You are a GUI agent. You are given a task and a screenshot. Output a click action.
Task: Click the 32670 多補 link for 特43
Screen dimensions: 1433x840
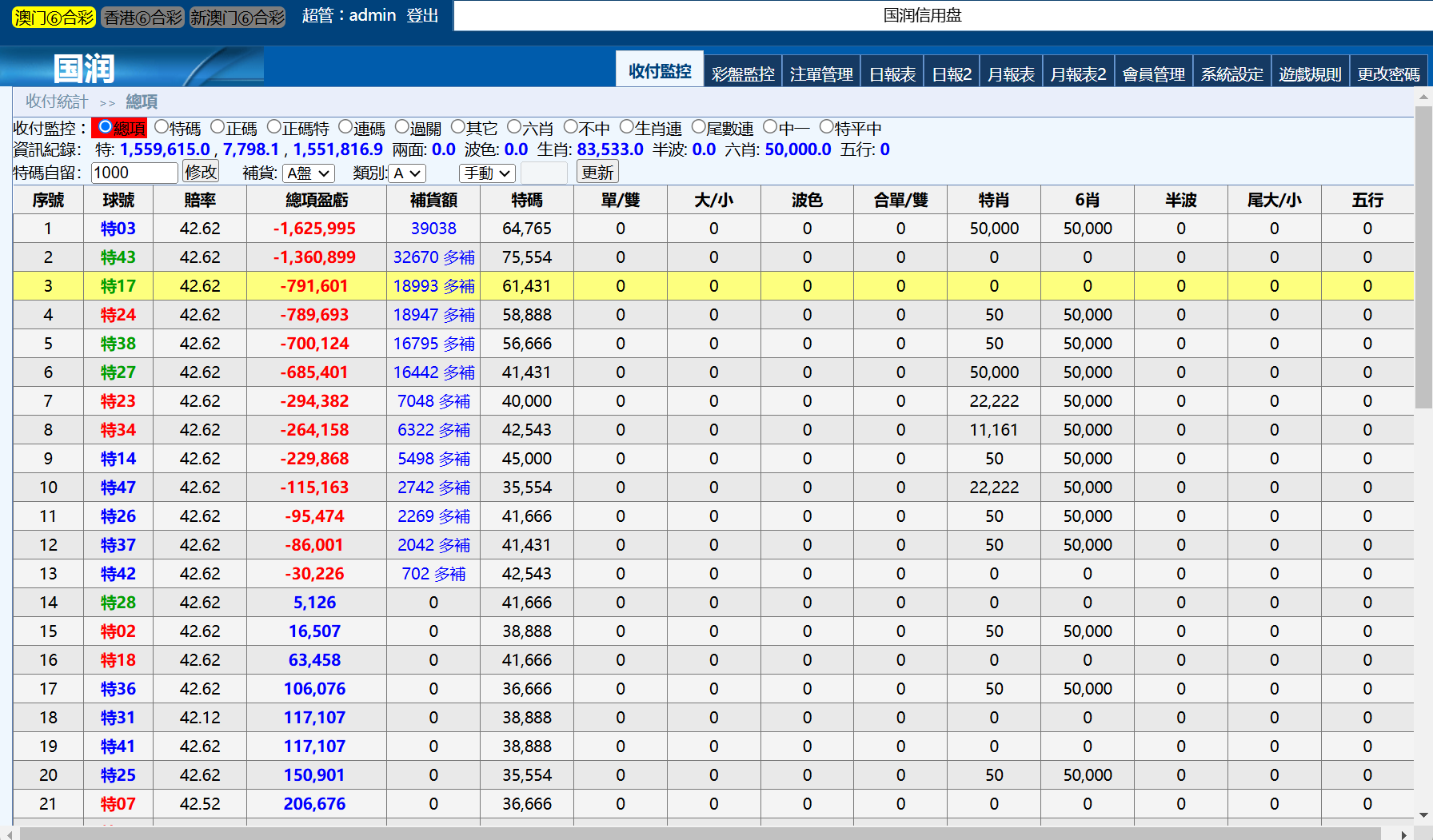[433, 257]
